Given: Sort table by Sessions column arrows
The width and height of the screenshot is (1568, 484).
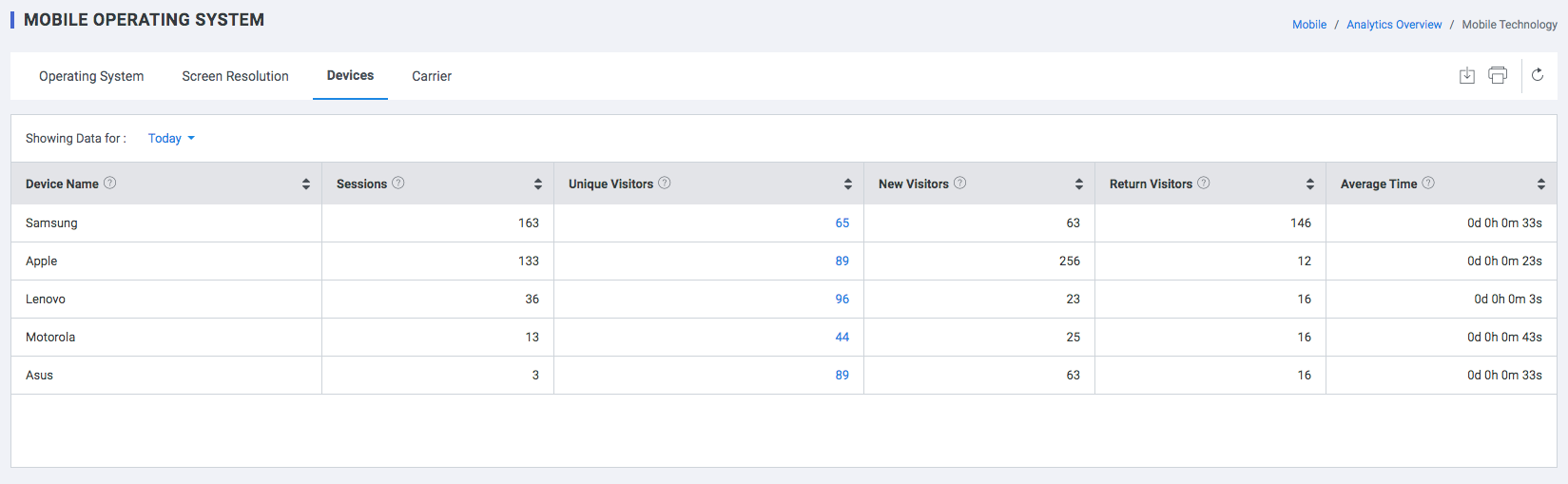Looking at the screenshot, I should click(x=538, y=184).
